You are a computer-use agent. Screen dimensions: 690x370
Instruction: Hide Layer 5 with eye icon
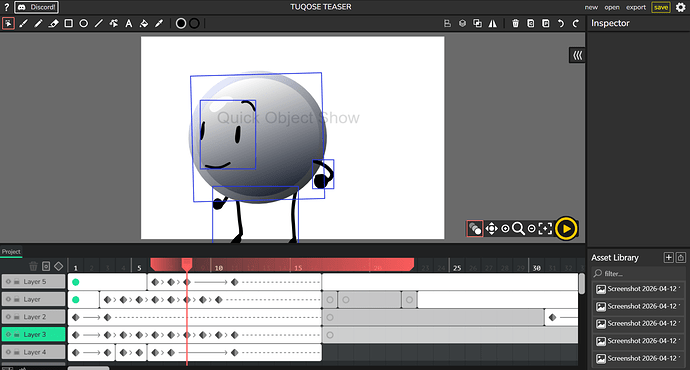(x=8, y=282)
